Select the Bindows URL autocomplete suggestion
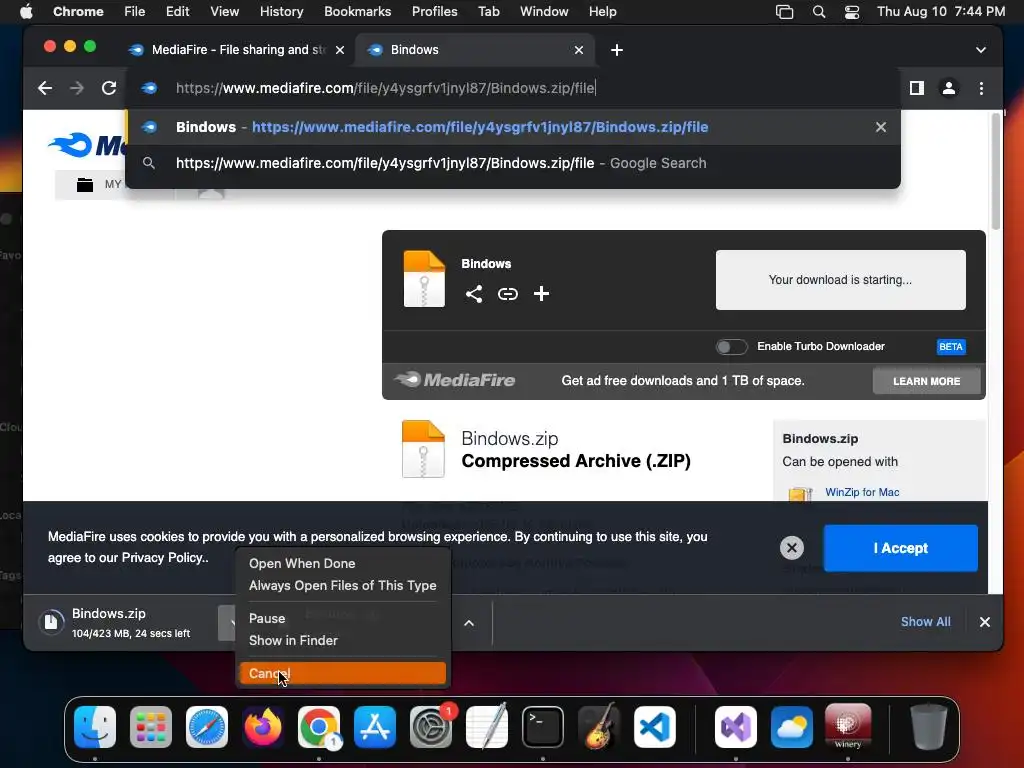Screen dimensions: 1024x768 pyautogui.click(x=513, y=127)
